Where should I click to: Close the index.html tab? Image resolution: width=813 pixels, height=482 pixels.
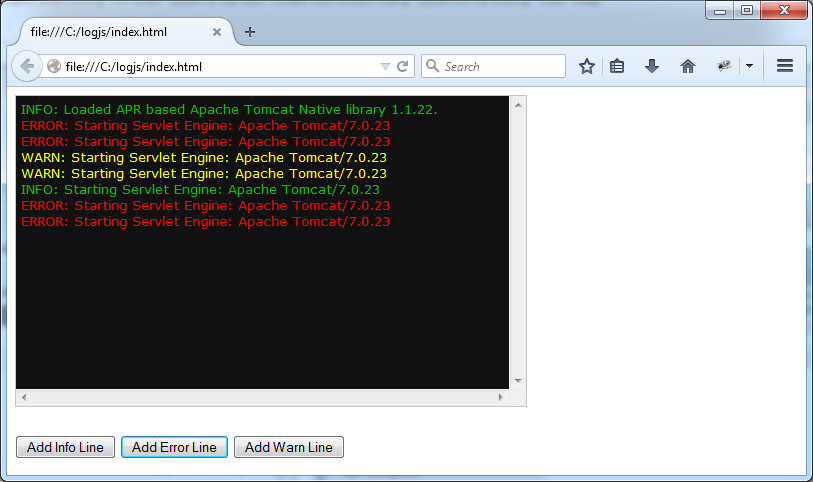click(x=217, y=32)
